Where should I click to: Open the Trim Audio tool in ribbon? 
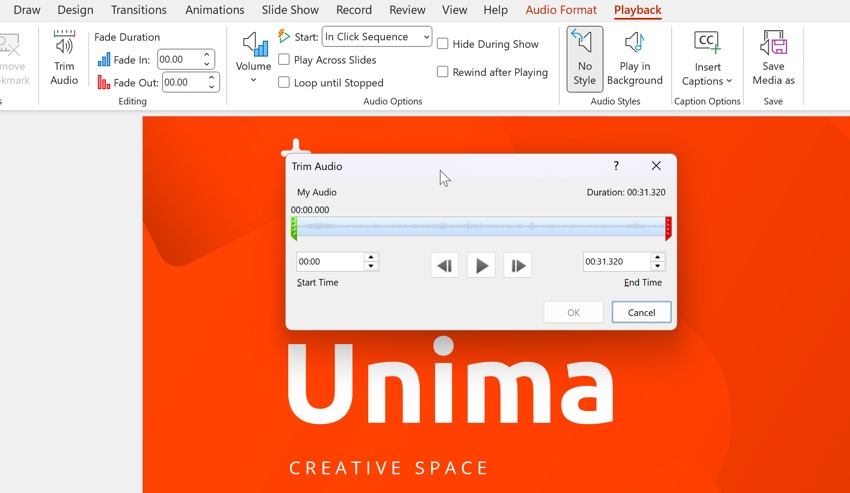(x=64, y=58)
